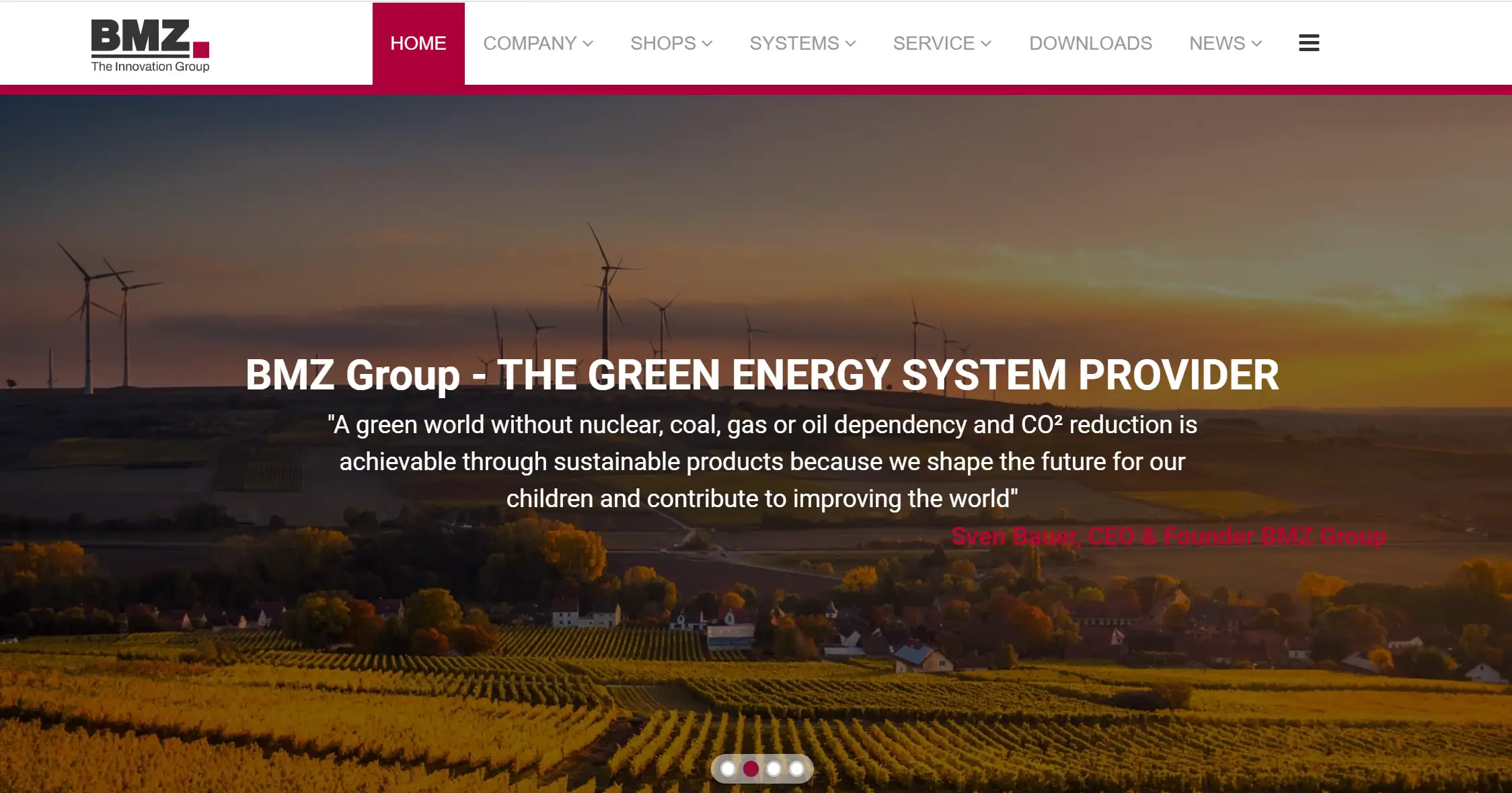Click the BMZ Innovation Group logo
The image size is (1512, 793).
pos(150,45)
